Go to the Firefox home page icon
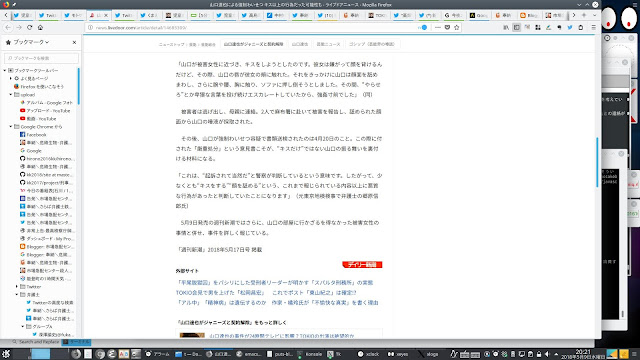This screenshot has width=640, height=360. coord(40,27)
